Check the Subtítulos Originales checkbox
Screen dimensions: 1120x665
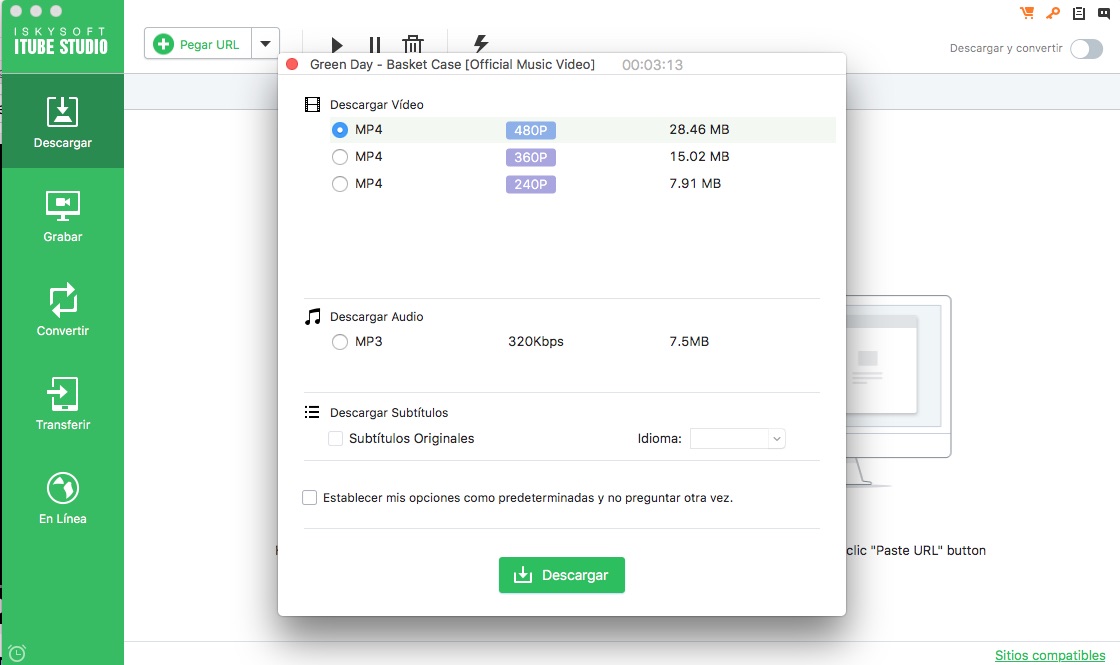pos(335,439)
